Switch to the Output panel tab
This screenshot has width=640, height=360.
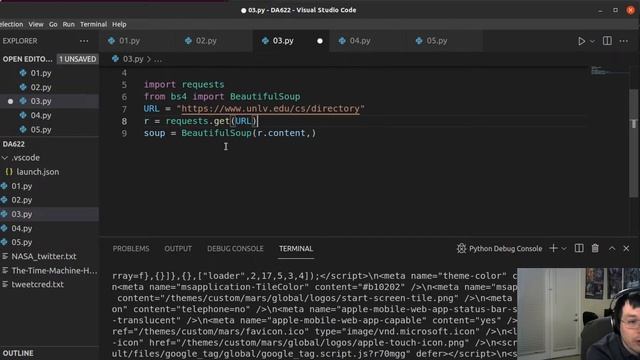click(178, 249)
